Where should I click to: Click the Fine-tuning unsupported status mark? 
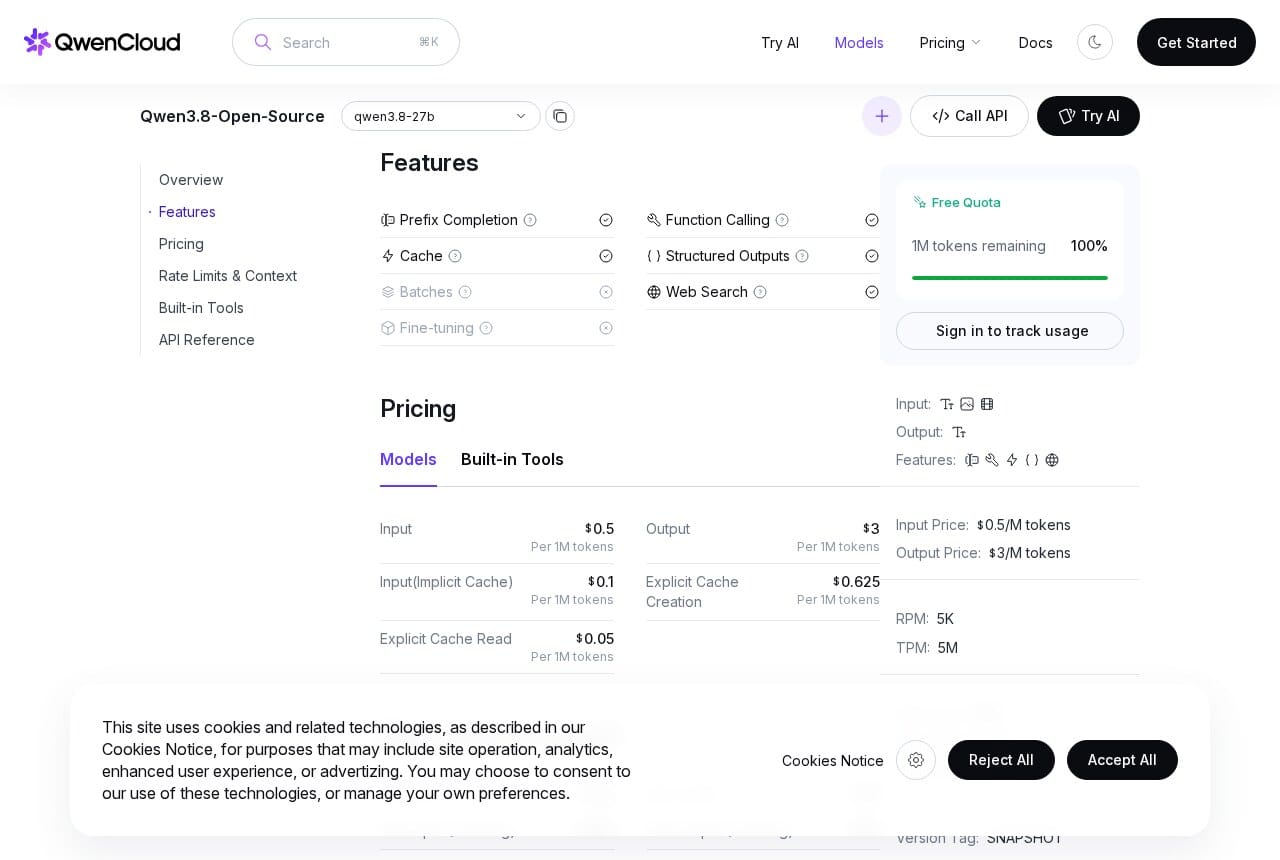(606, 328)
